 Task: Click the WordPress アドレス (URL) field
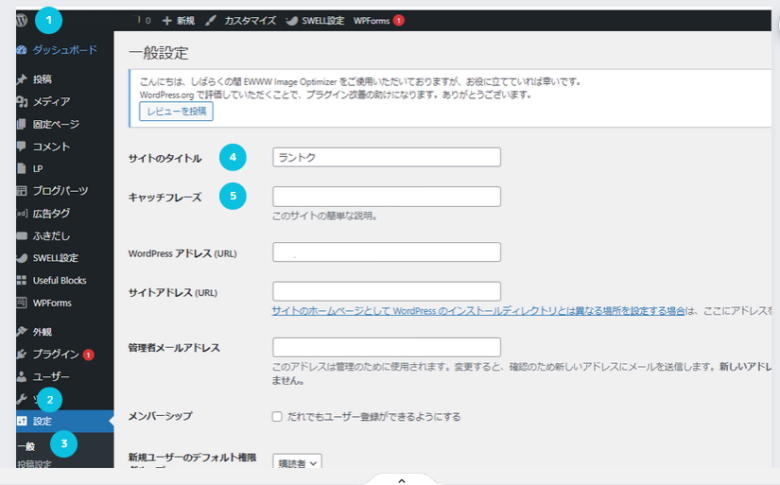[x=387, y=252]
